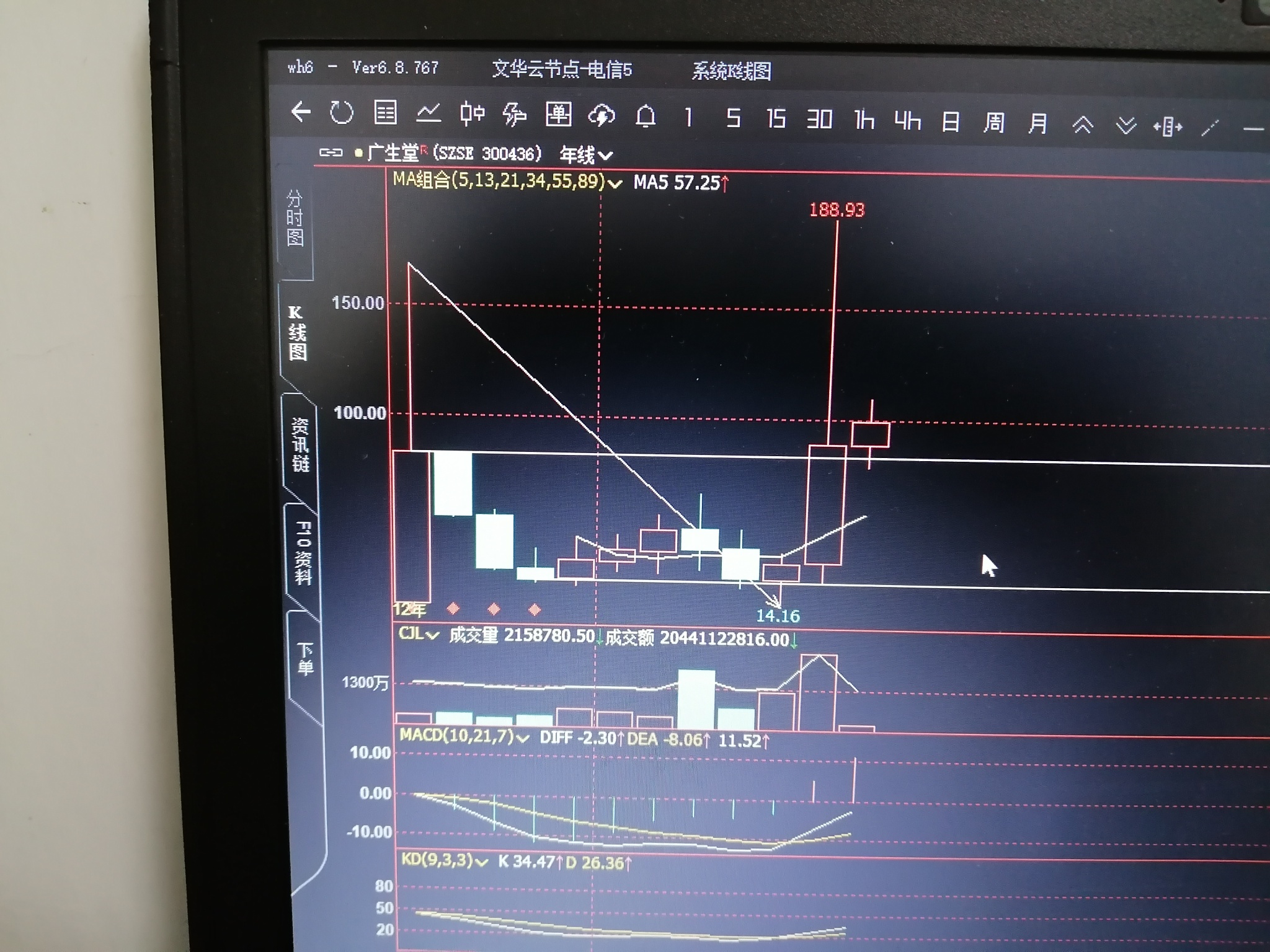Toggle the chain link icon beside 广生堂
Viewport: 1270px width, 952px height.
(x=331, y=152)
